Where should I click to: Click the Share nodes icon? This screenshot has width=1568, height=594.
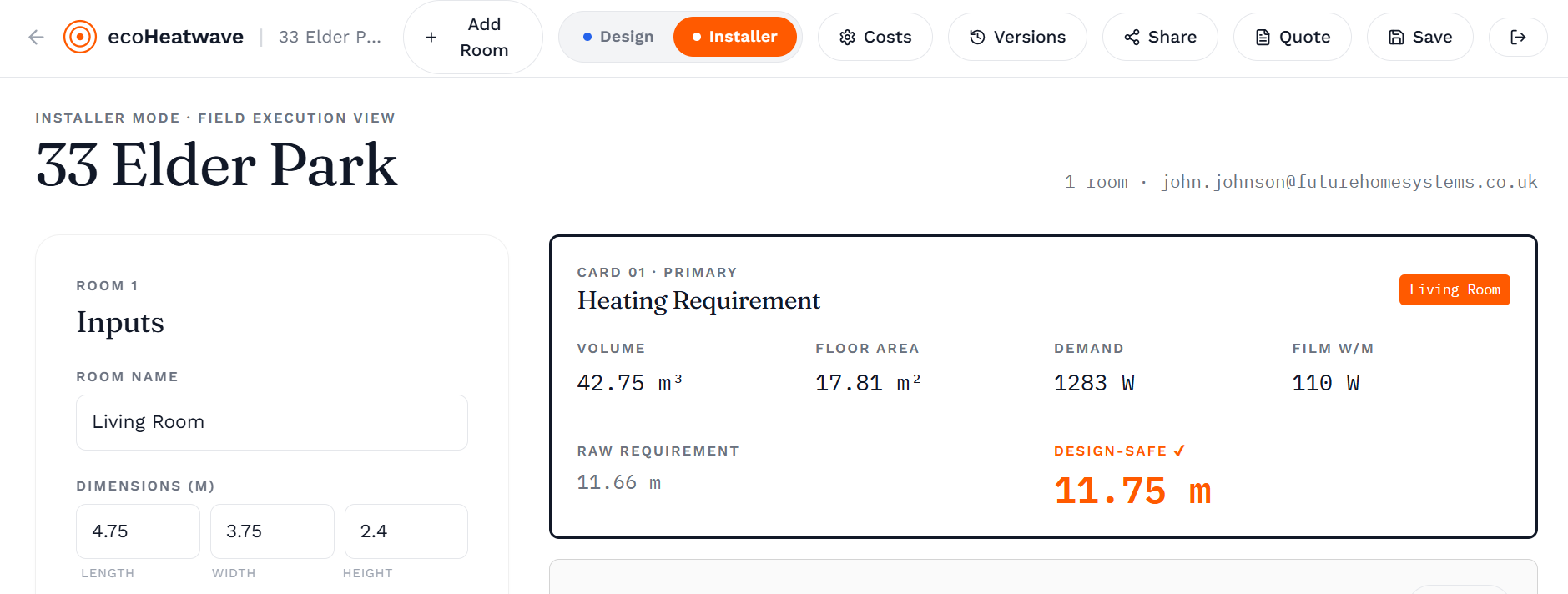click(x=1132, y=37)
